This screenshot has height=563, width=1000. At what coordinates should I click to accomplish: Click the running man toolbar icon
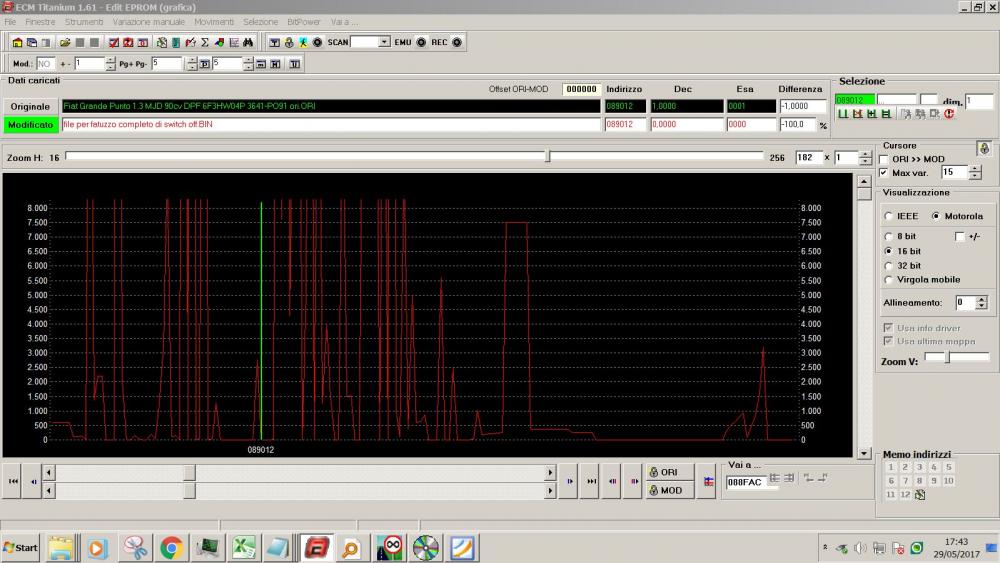point(303,42)
